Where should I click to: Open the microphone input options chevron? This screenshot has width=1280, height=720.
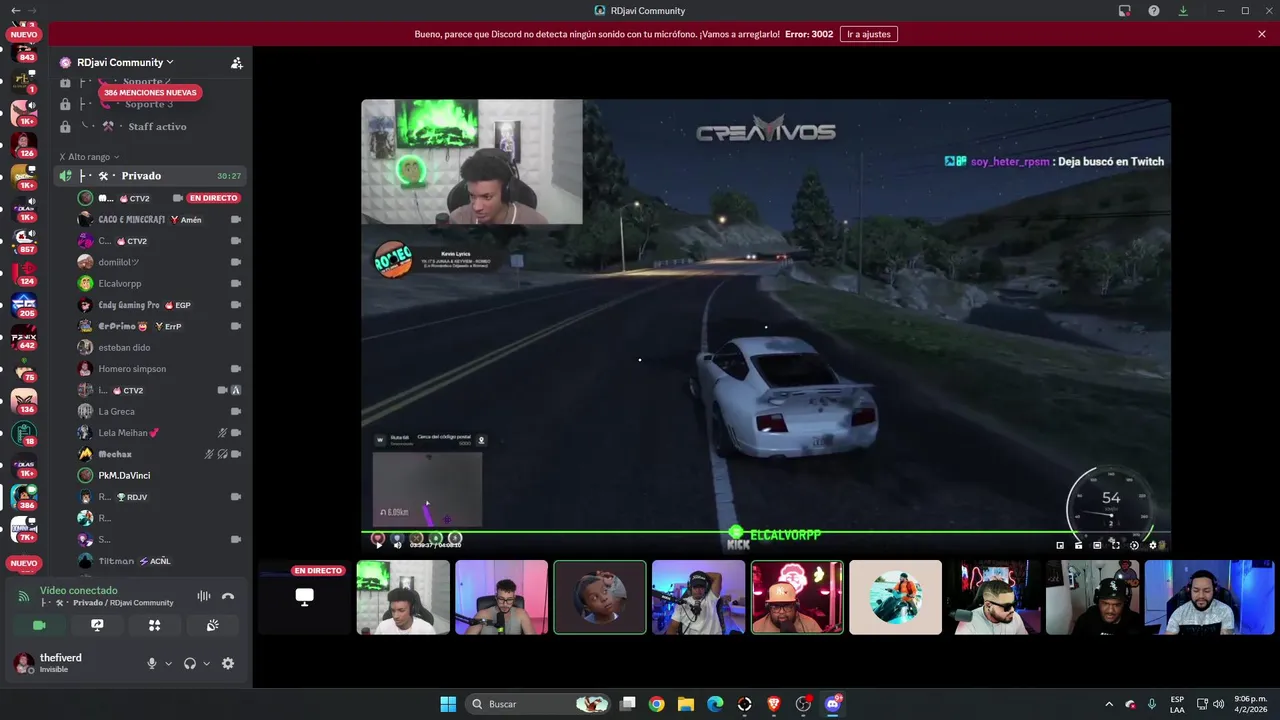click(x=168, y=664)
